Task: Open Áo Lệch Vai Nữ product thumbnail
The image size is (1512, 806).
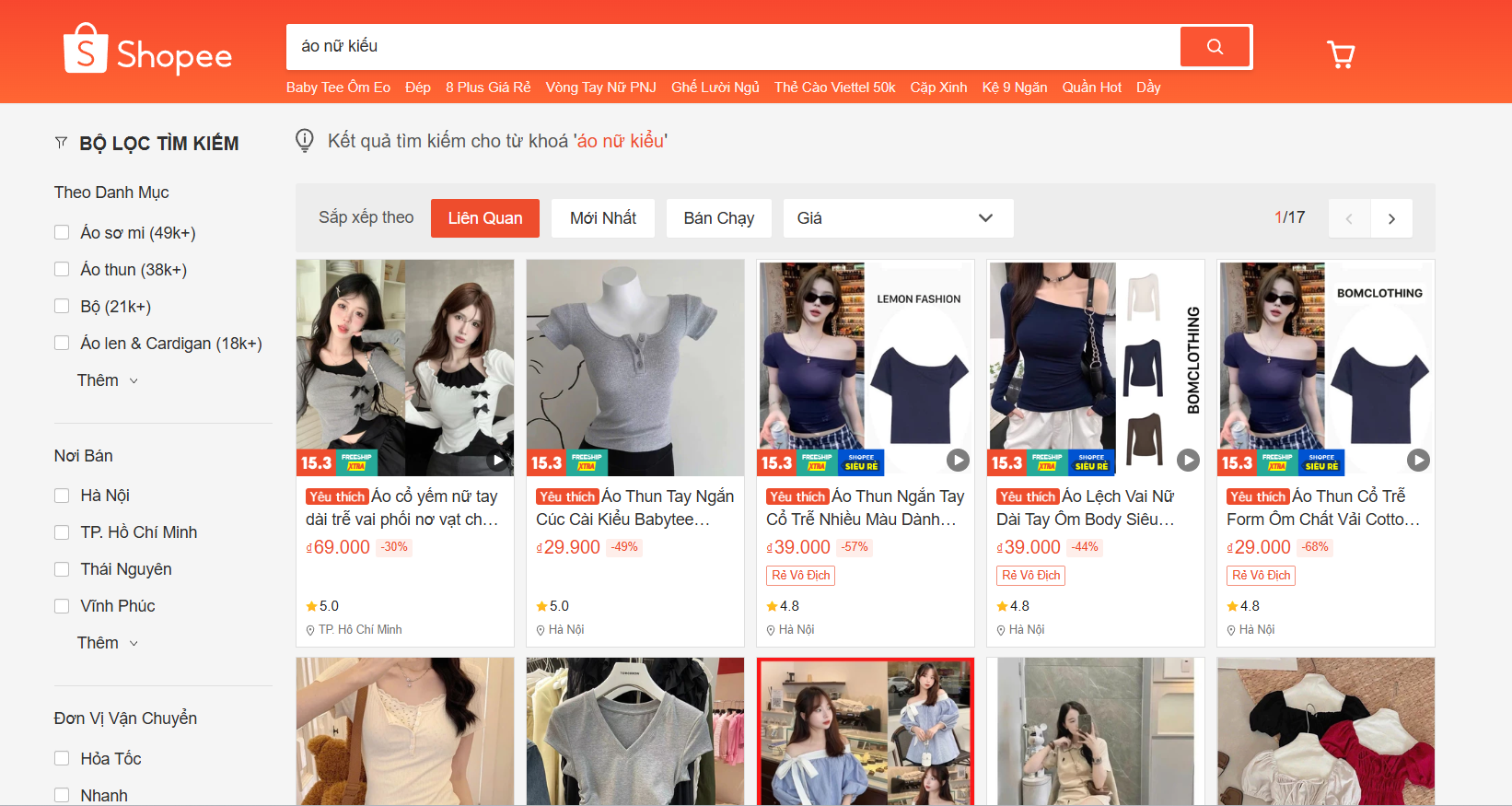Action: point(1096,368)
